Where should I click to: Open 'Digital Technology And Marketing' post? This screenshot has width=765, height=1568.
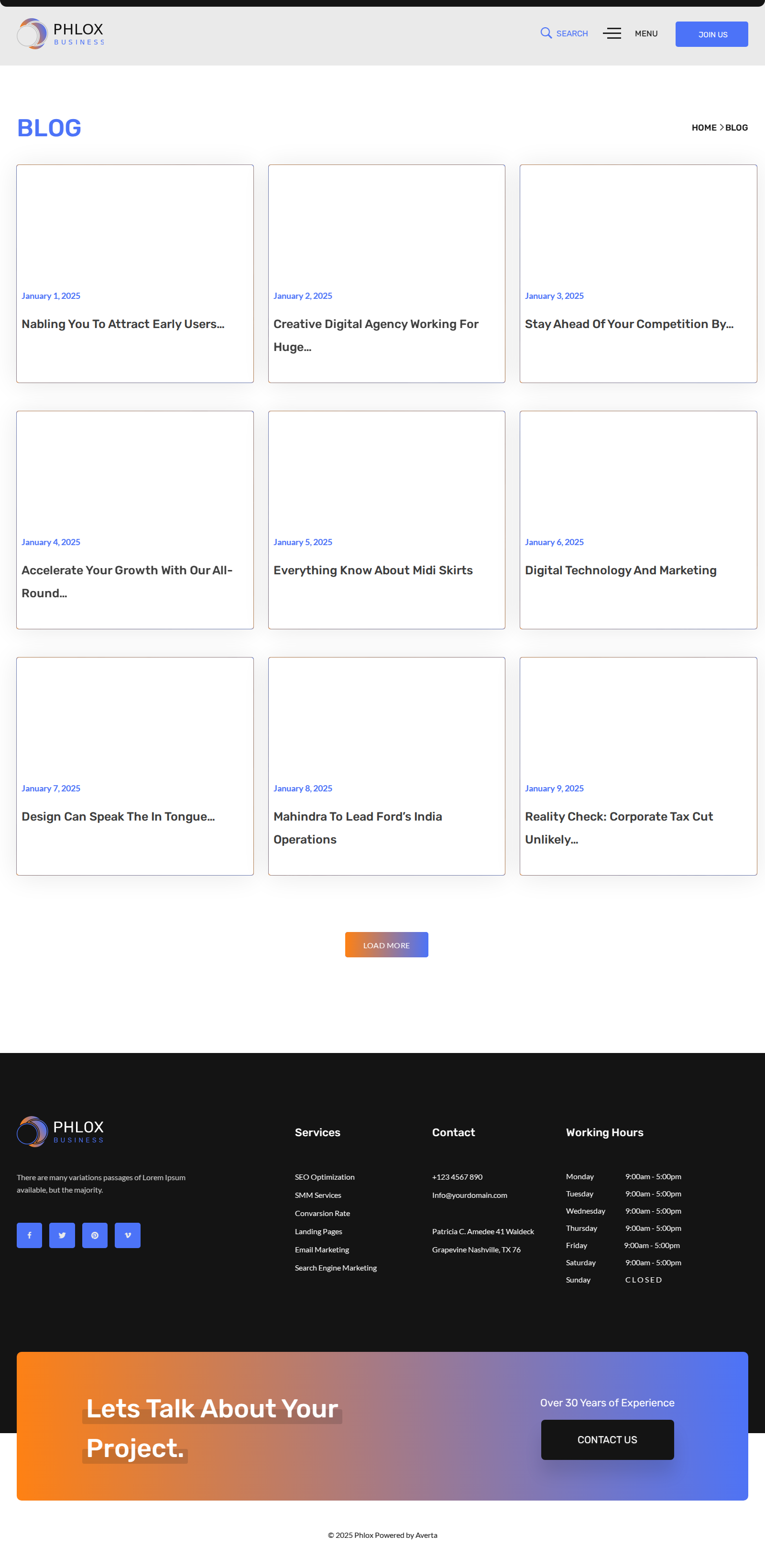(620, 570)
